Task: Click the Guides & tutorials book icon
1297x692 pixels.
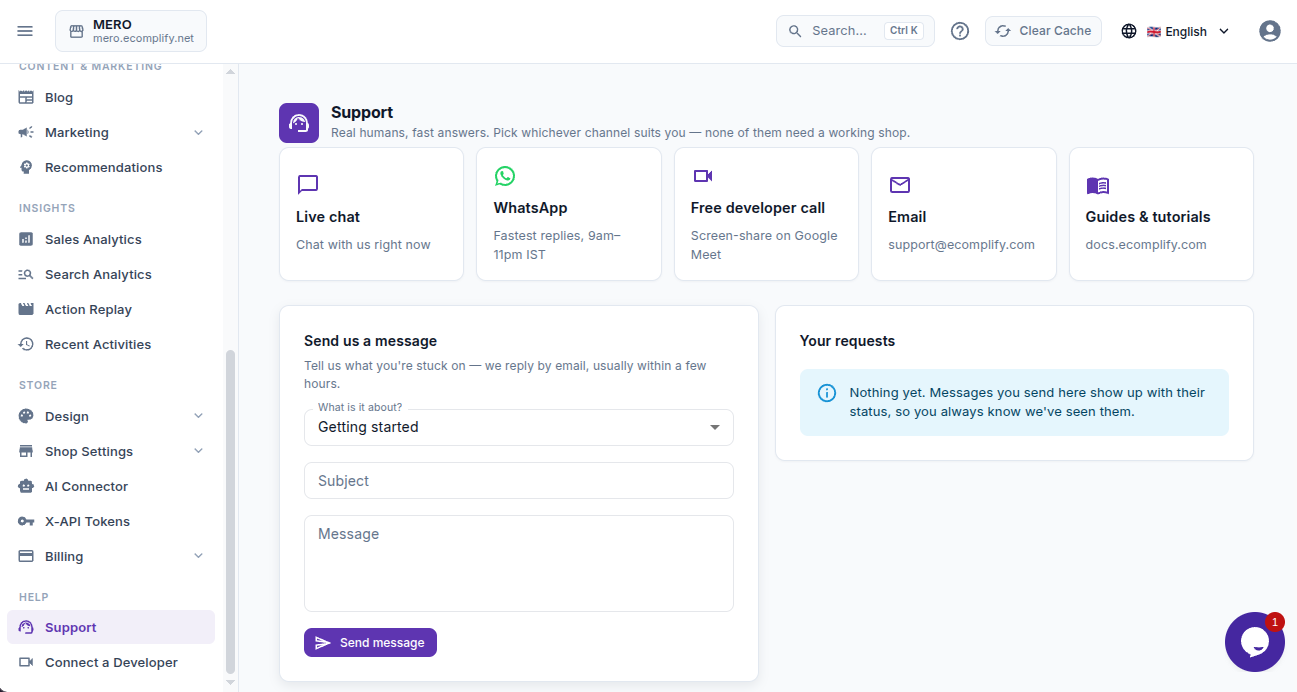Action: coord(1098,185)
